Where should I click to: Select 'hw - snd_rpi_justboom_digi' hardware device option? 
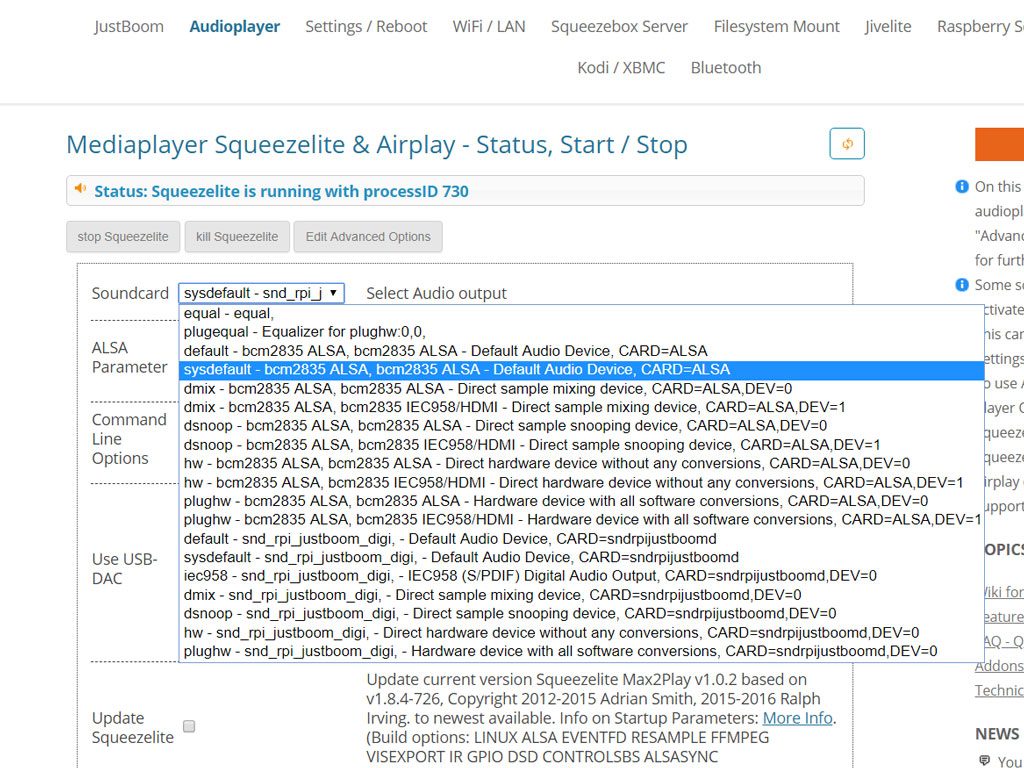(x=551, y=633)
